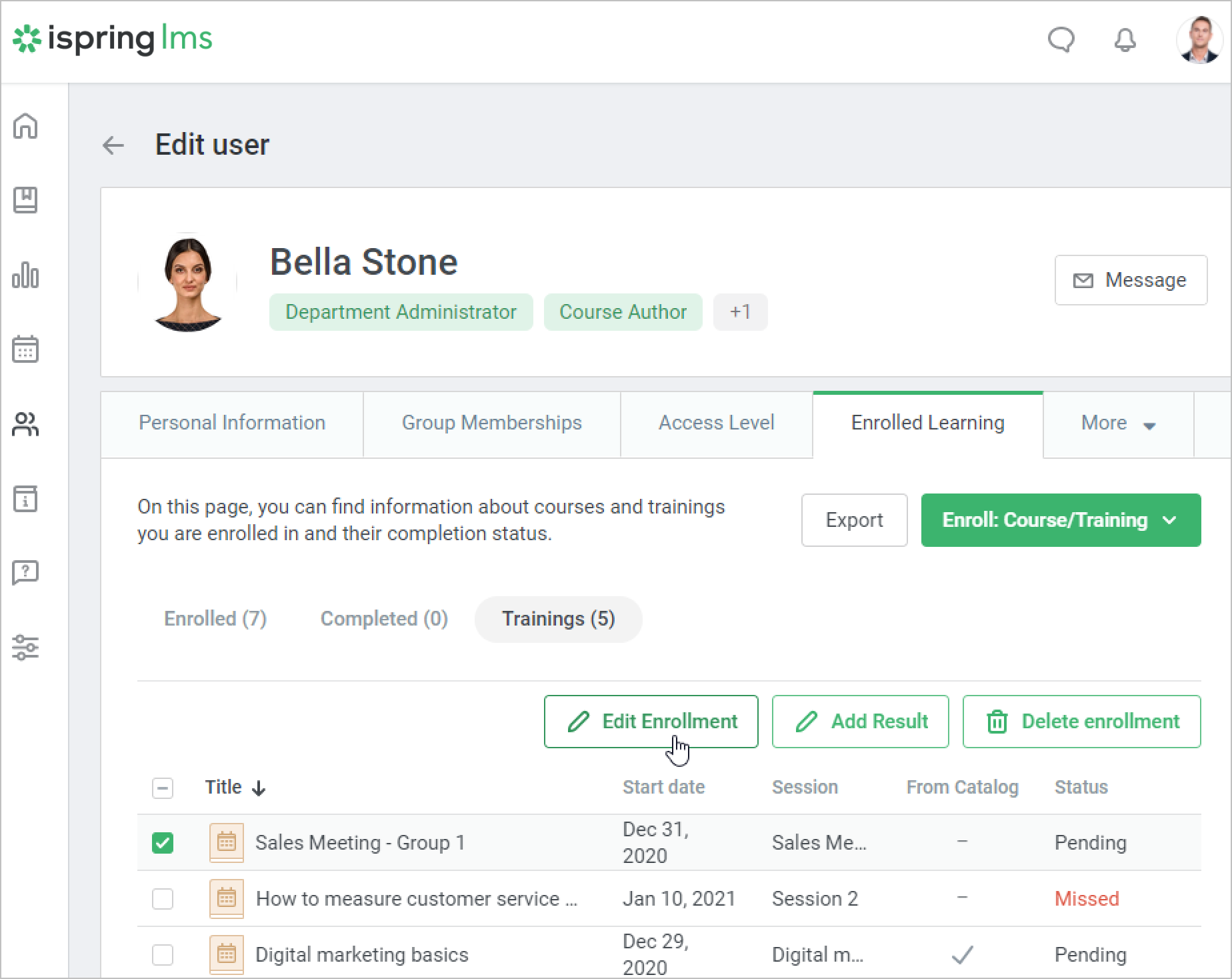Expand the More tab dropdown

click(x=1118, y=423)
